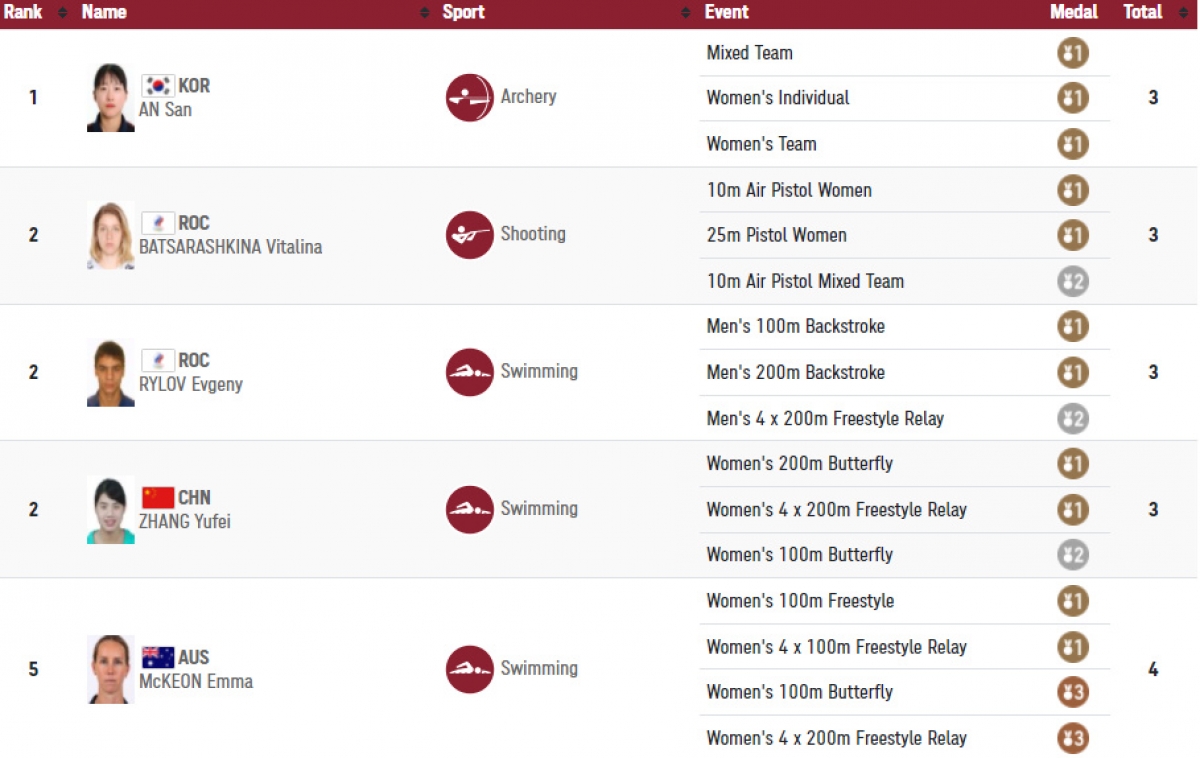Click the China flag next to CHN
The image size is (1200, 758).
(158, 497)
